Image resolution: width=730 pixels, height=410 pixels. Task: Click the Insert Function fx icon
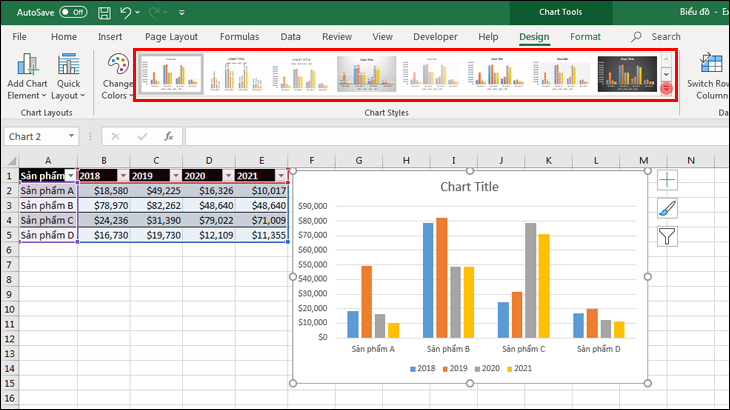tap(169, 136)
